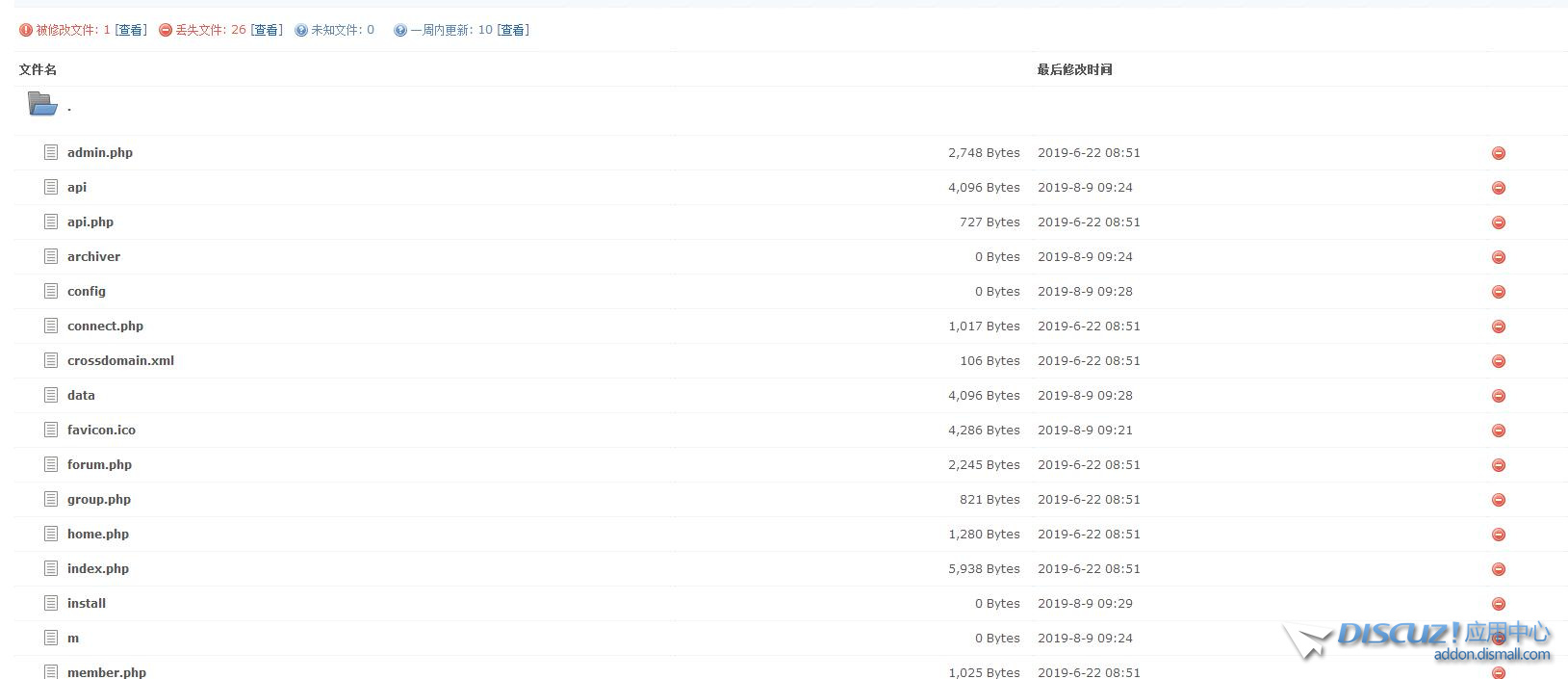Select the home.php file name
Image resolution: width=1568 pixels, height=679 pixels.
coord(98,534)
